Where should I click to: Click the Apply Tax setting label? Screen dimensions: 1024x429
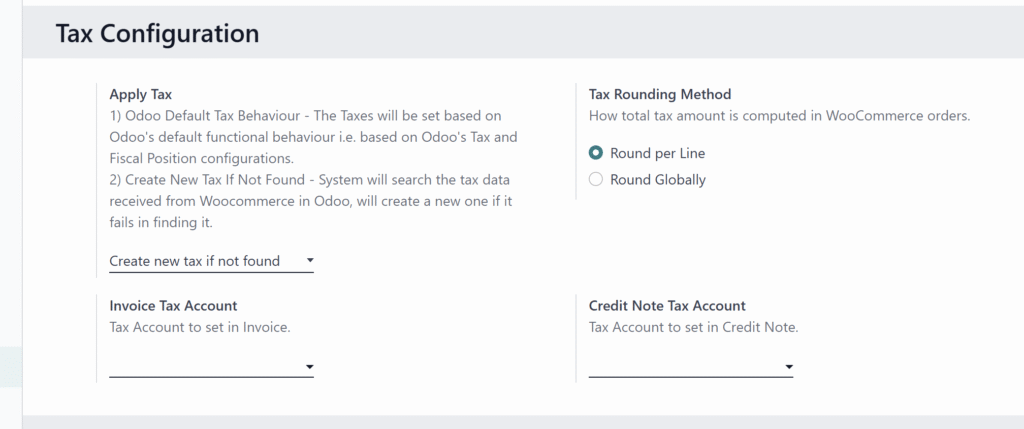(141, 95)
